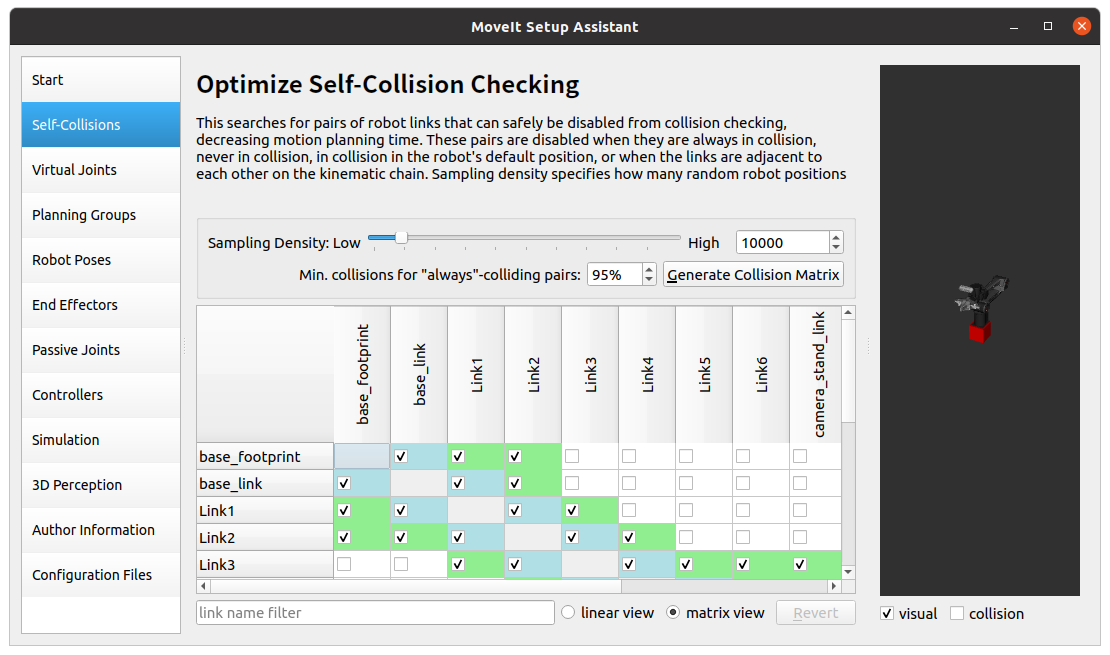Check Link2 row Link5 checkbox
This screenshot has height=655, width=1110.
pyautogui.click(x=686, y=537)
